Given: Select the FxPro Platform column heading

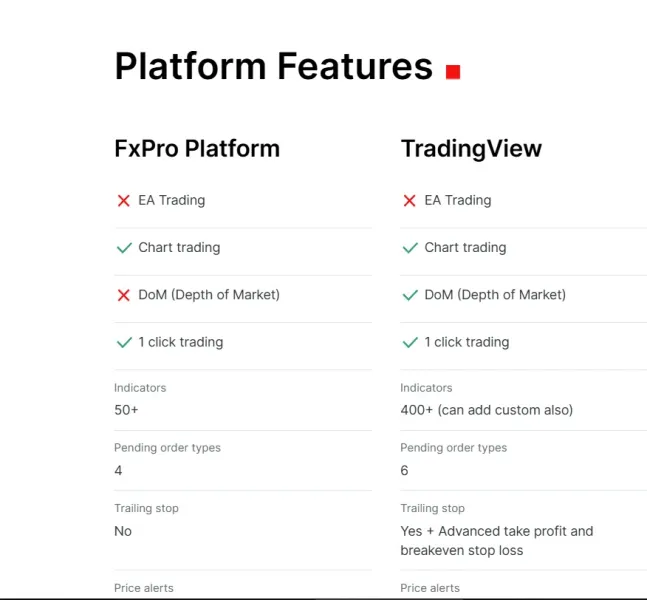Looking at the screenshot, I should point(197,149).
